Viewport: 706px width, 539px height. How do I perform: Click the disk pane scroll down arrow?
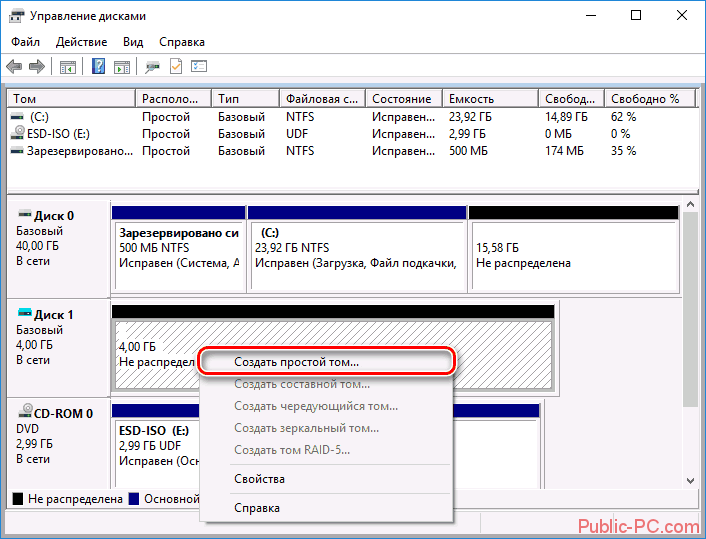point(690,481)
